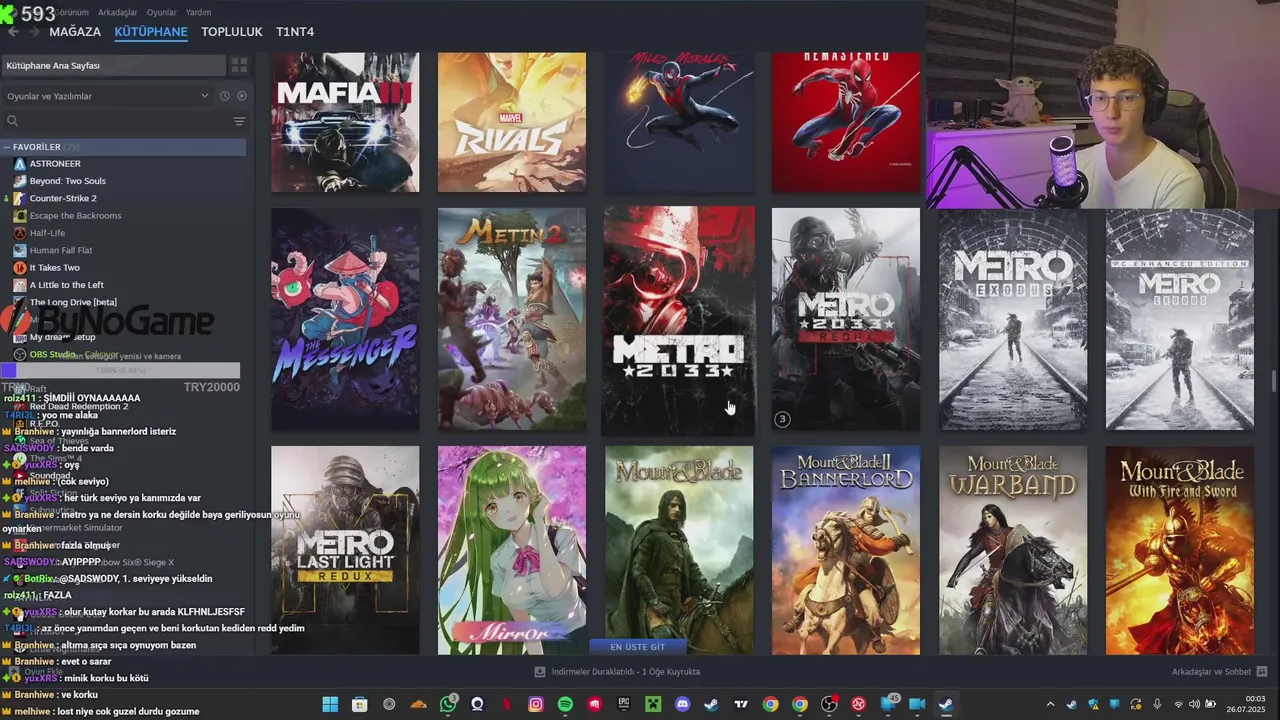Open the T1NT4 profile tab
Screen dimensions: 1280x720
(295, 32)
